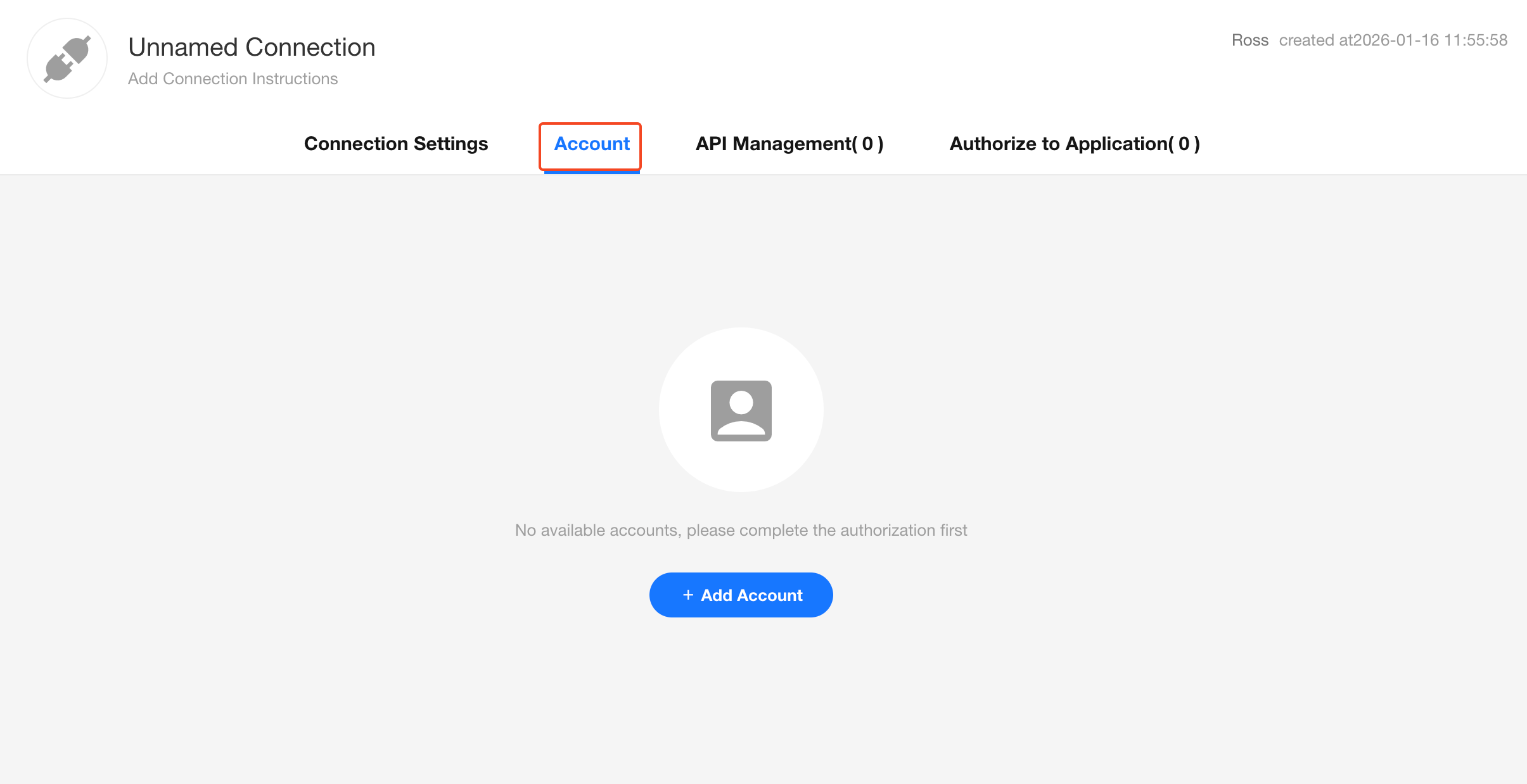
Task: Edit the Add Connection Instructions text
Action: pyautogui.click(x=233, y=79)
